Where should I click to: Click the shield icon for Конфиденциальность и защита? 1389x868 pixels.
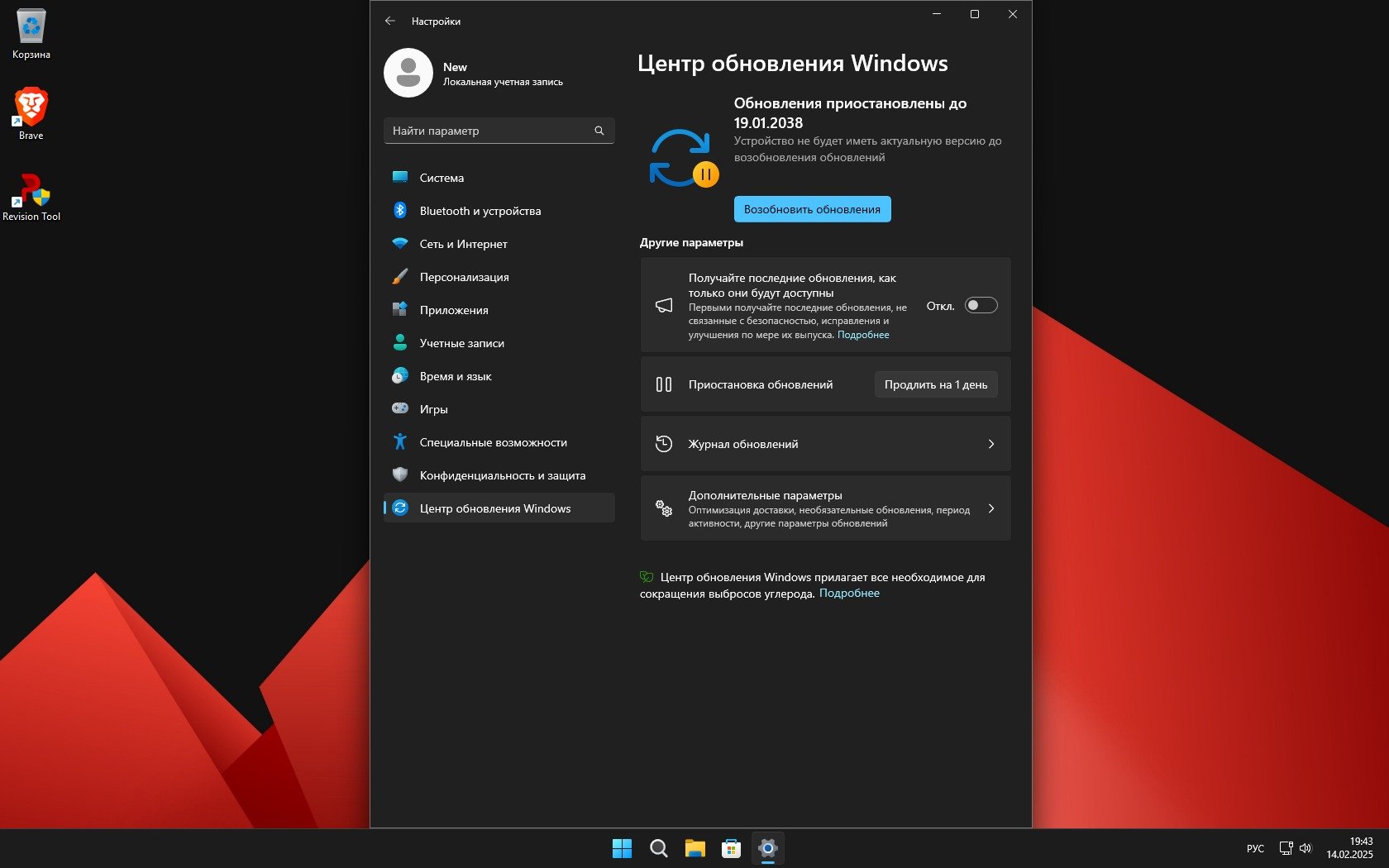(x=400, y=475)
